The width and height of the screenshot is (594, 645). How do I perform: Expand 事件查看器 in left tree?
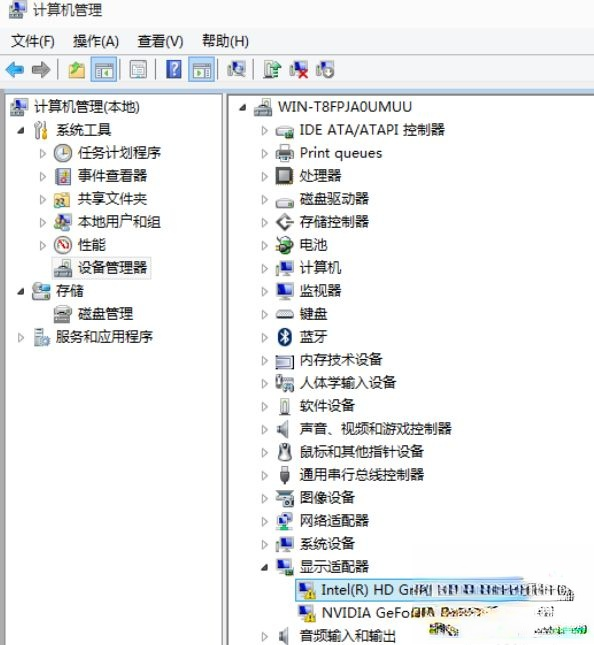pos(42,176)
